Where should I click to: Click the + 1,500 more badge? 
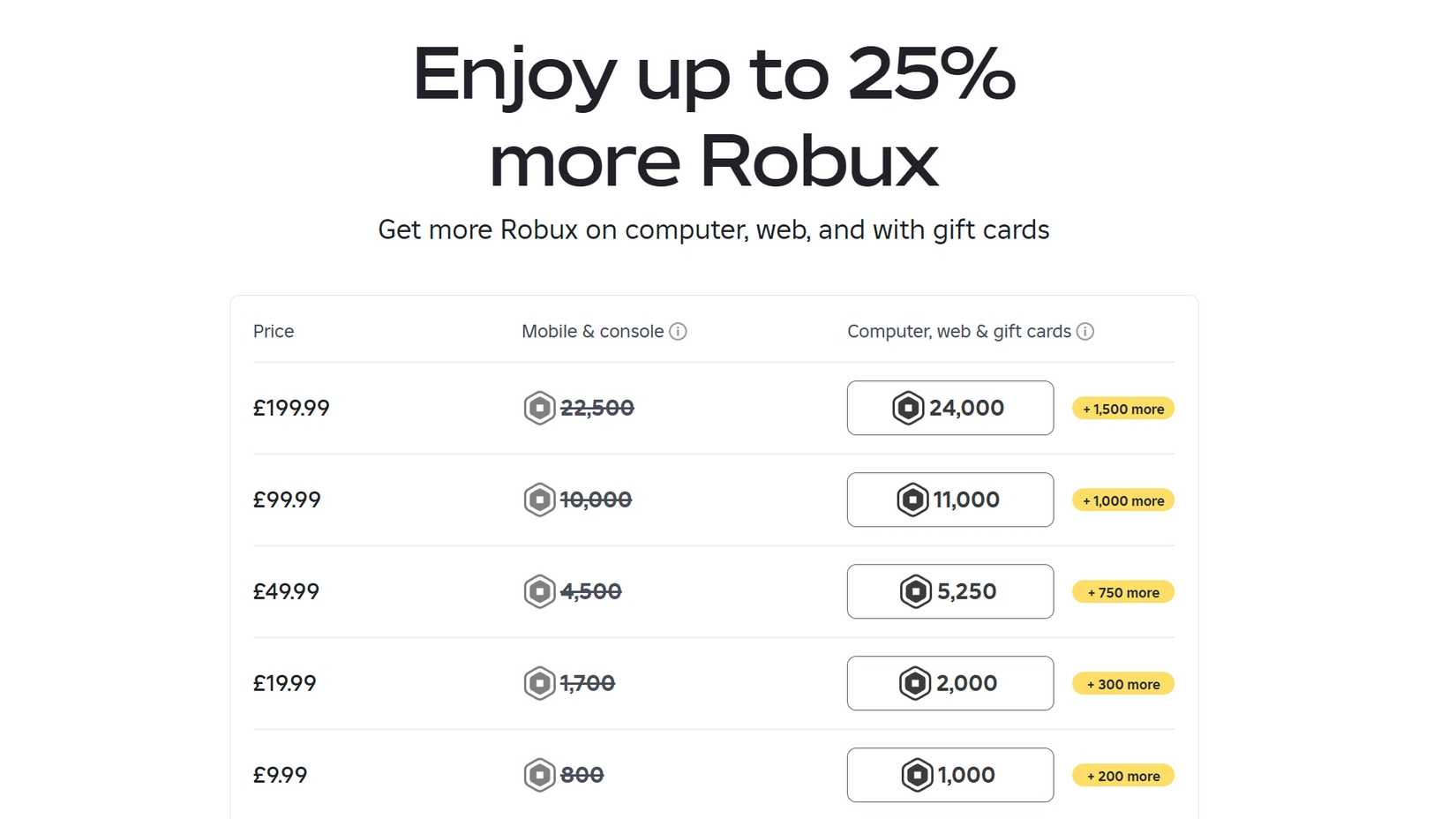click(1122, 408)
